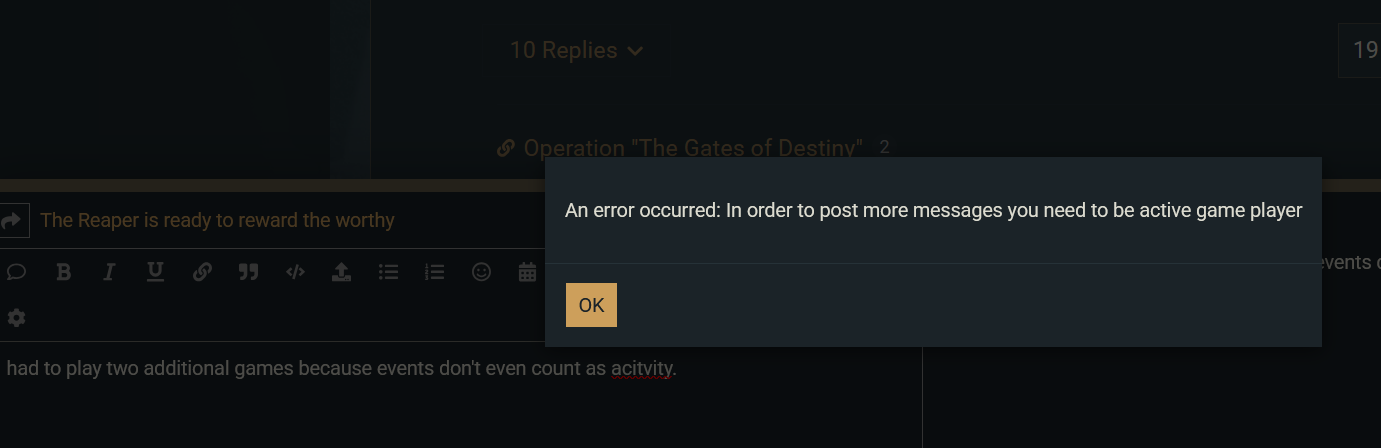Click the number box showing 19
This screenshot has width=1381, height=448.
(1364, 50)
